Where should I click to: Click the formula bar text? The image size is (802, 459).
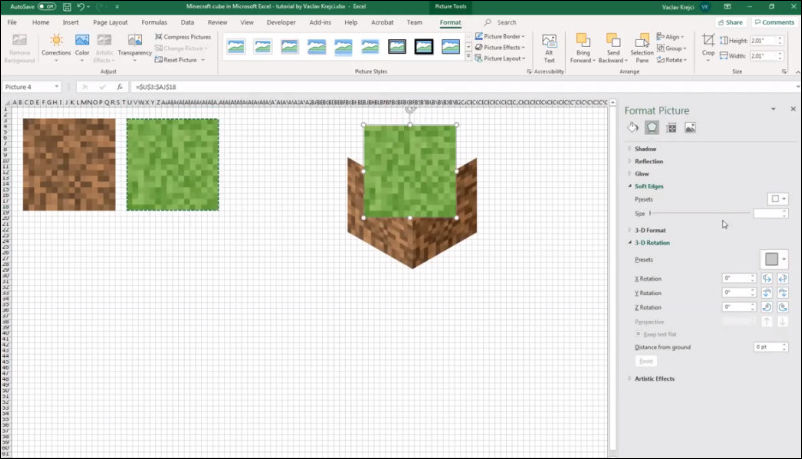[156, 87]
